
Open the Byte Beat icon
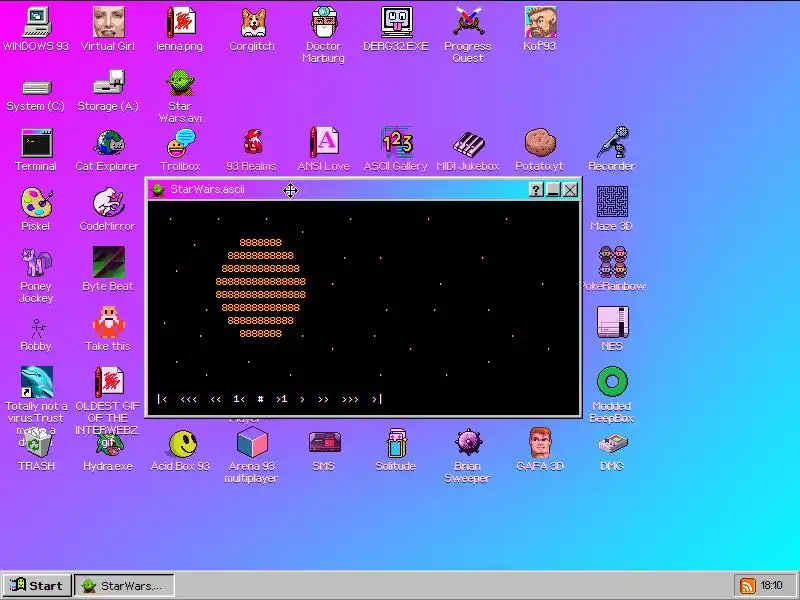pyautogui.click(x=108, y=269)
